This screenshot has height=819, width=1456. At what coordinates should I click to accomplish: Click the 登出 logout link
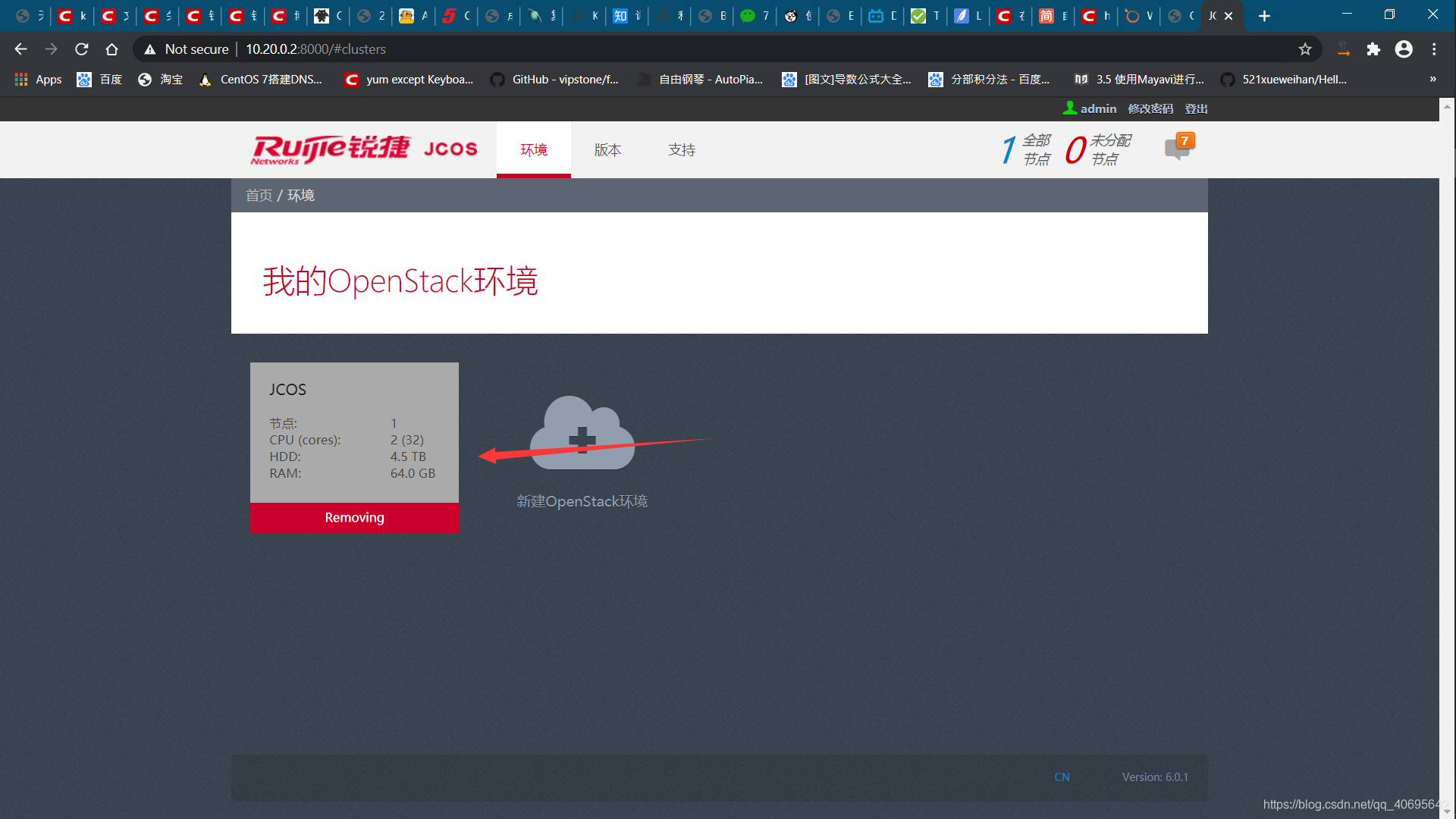1197,108
